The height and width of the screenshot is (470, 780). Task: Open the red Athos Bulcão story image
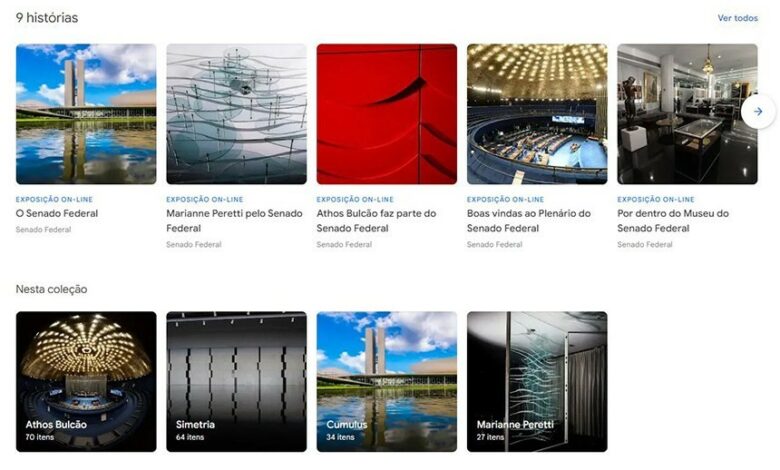pos(387,114)
